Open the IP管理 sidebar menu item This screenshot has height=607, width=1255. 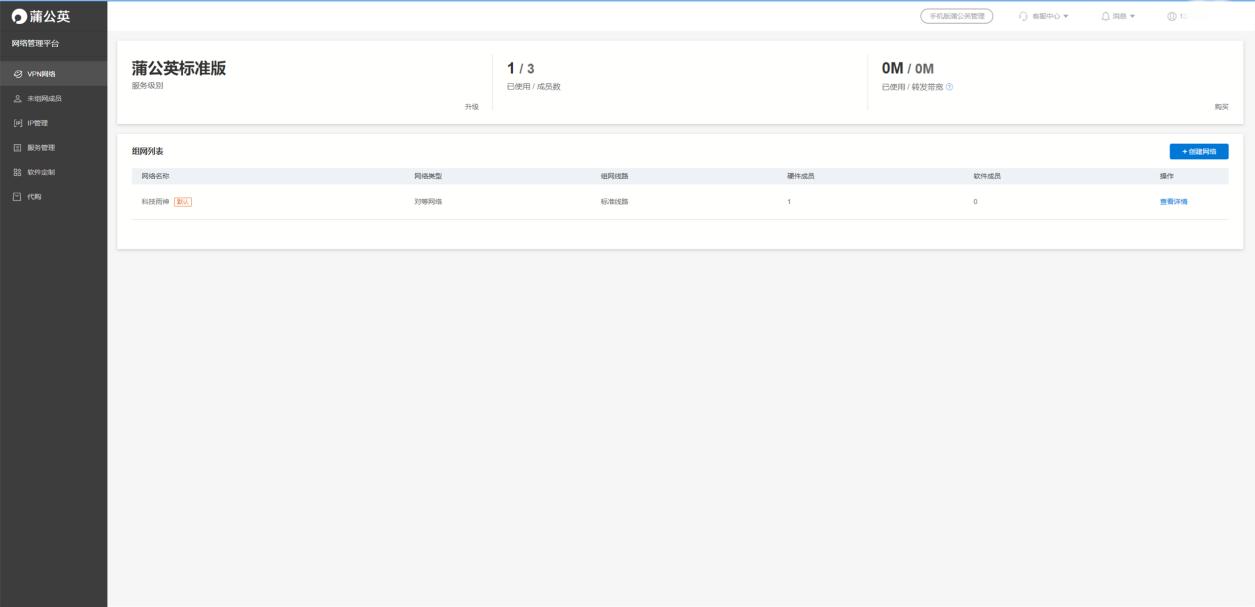pos(53,123)
